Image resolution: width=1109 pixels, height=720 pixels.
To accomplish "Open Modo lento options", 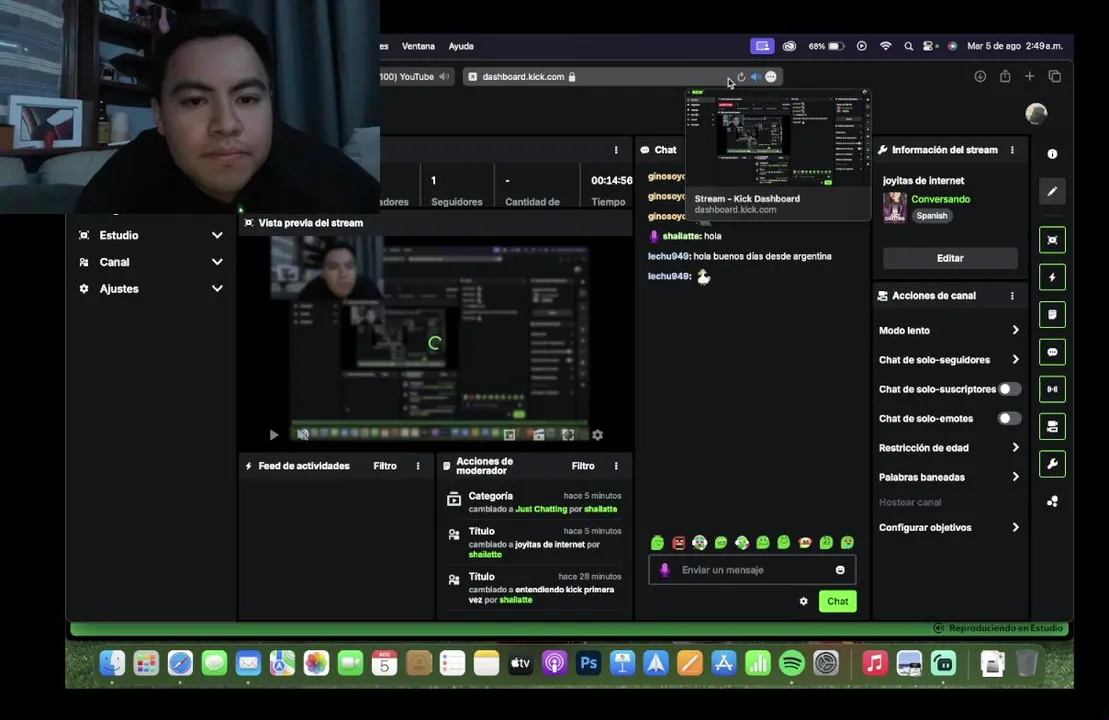I will pos(948,330).
